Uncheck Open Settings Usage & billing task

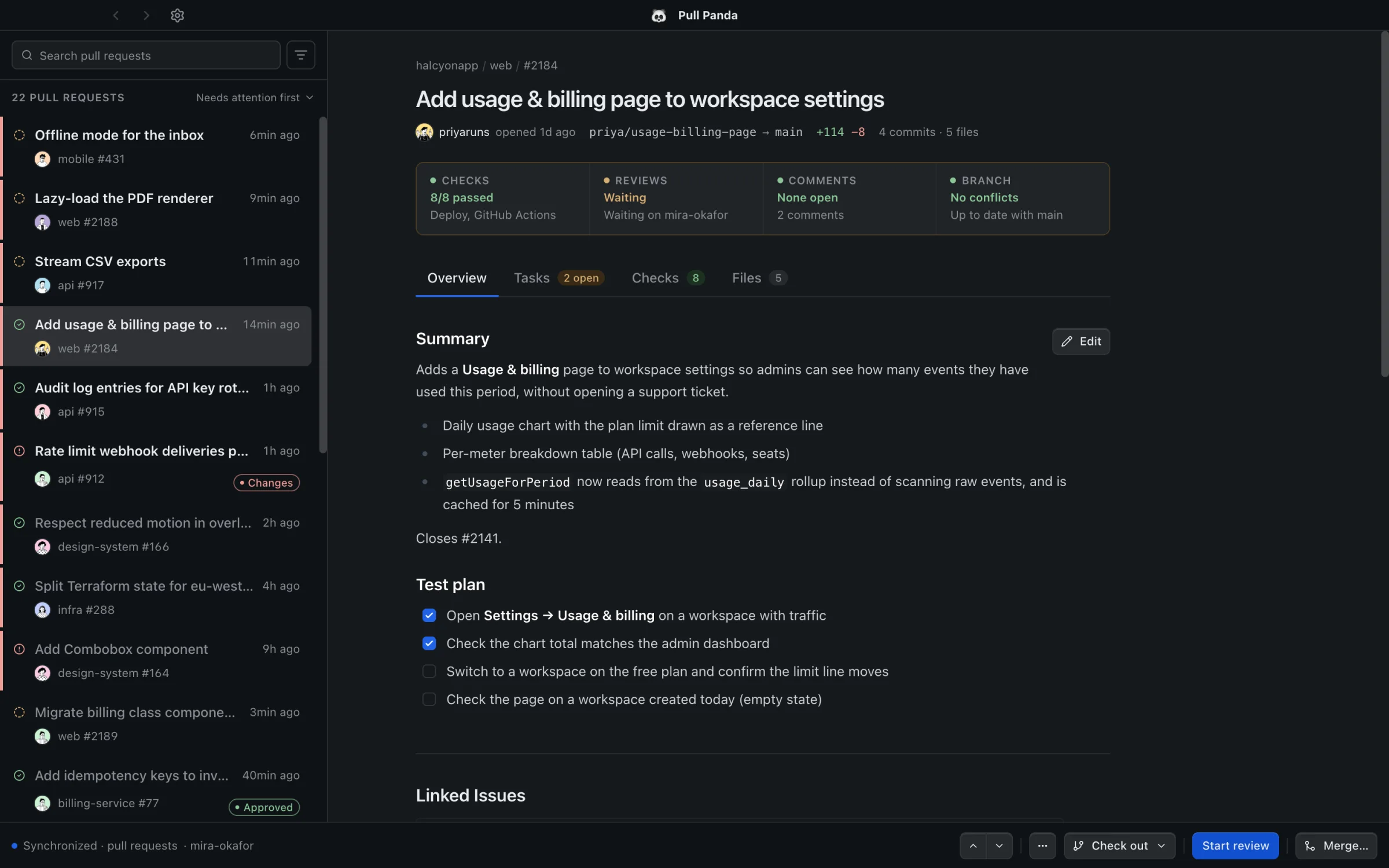point(429,616)
